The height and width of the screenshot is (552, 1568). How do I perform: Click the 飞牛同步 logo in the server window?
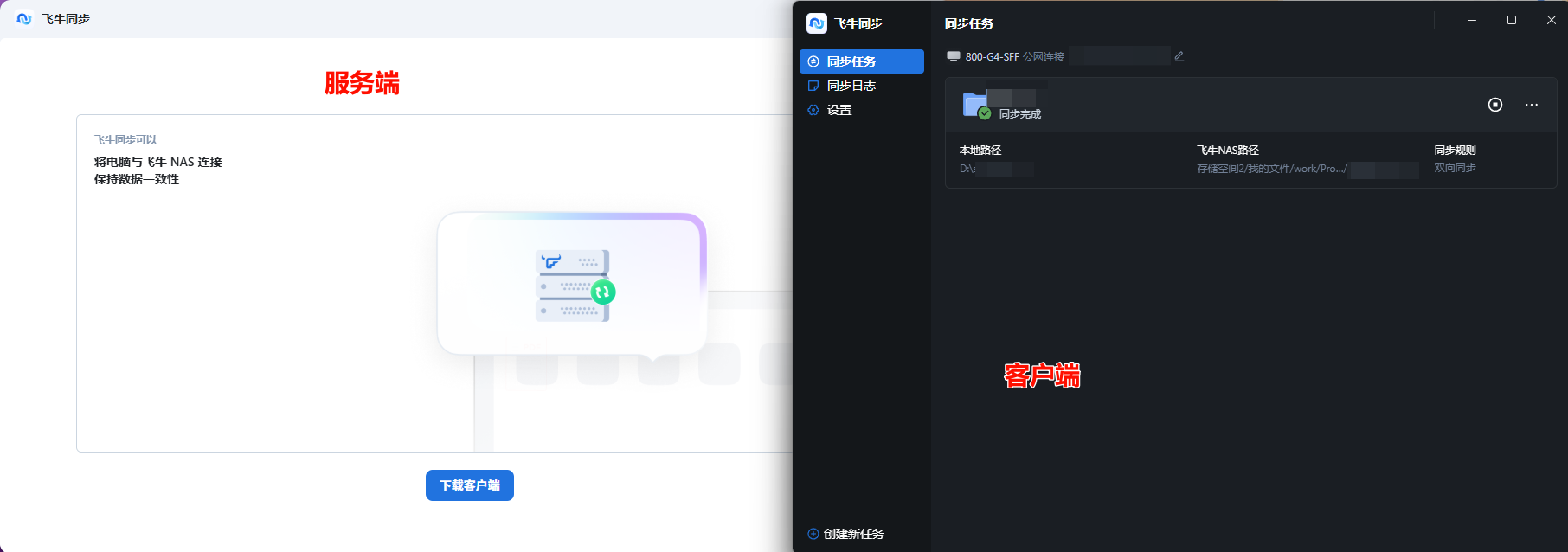click(24, 18)
